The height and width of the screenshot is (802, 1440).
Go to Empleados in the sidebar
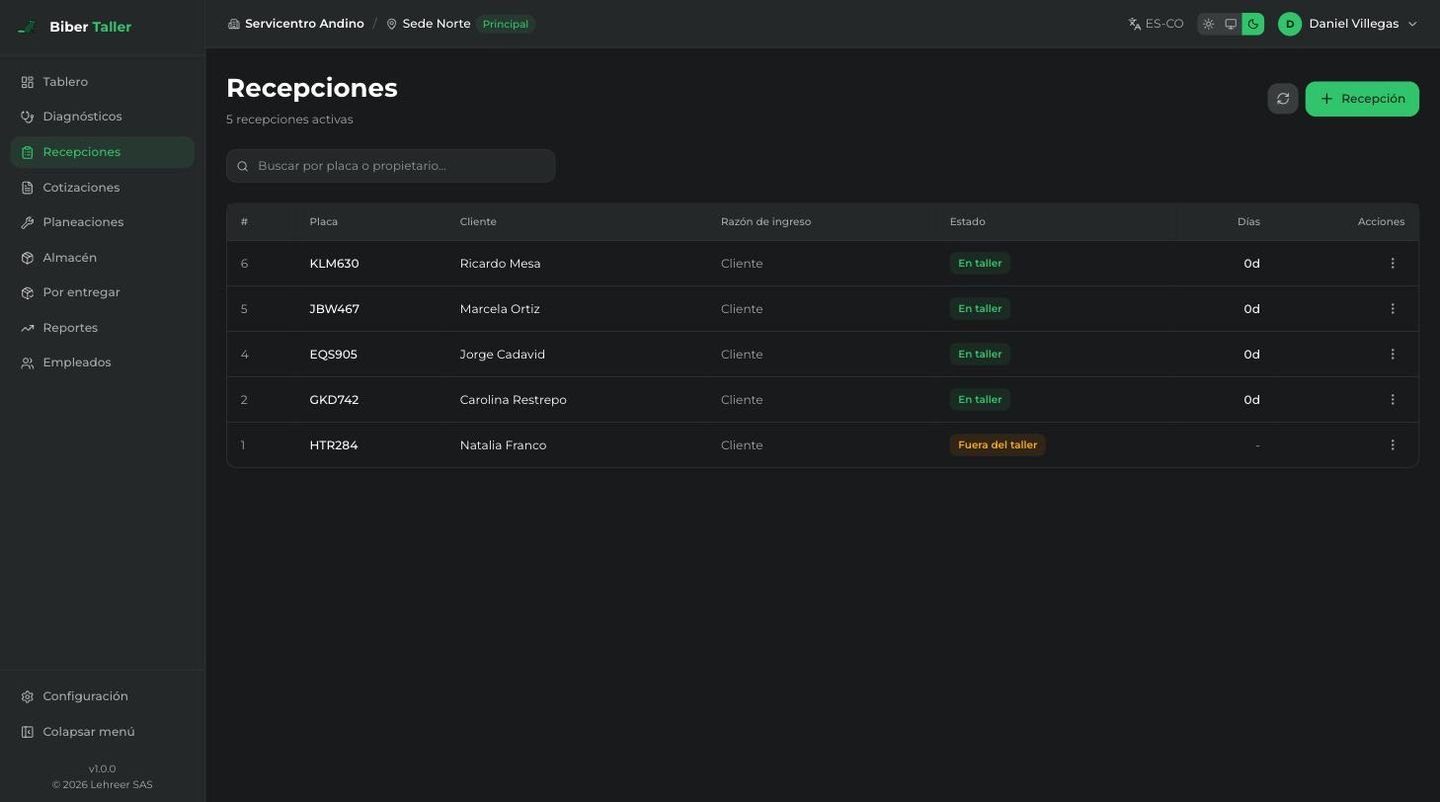click(102, 362)
